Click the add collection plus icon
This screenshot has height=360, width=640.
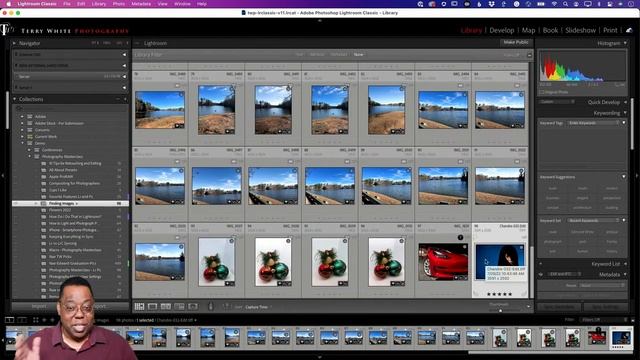click(125, 99)
